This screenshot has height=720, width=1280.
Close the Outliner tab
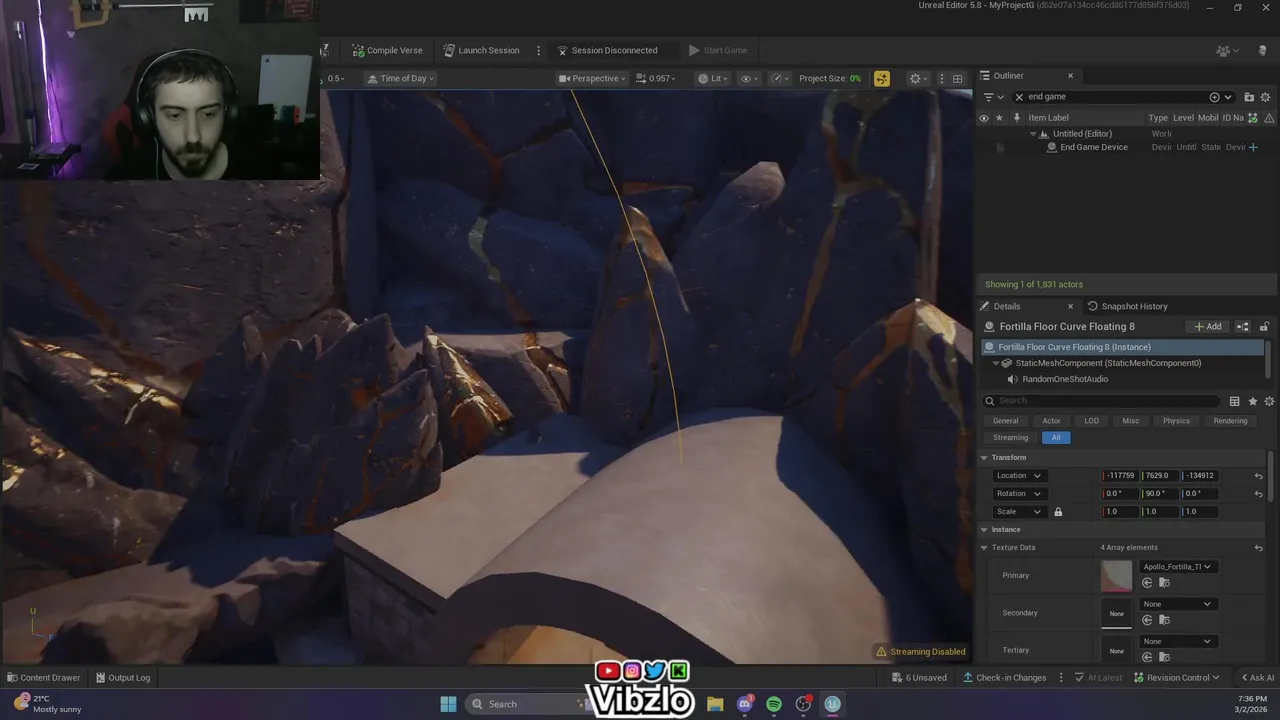pos(1070,75)
